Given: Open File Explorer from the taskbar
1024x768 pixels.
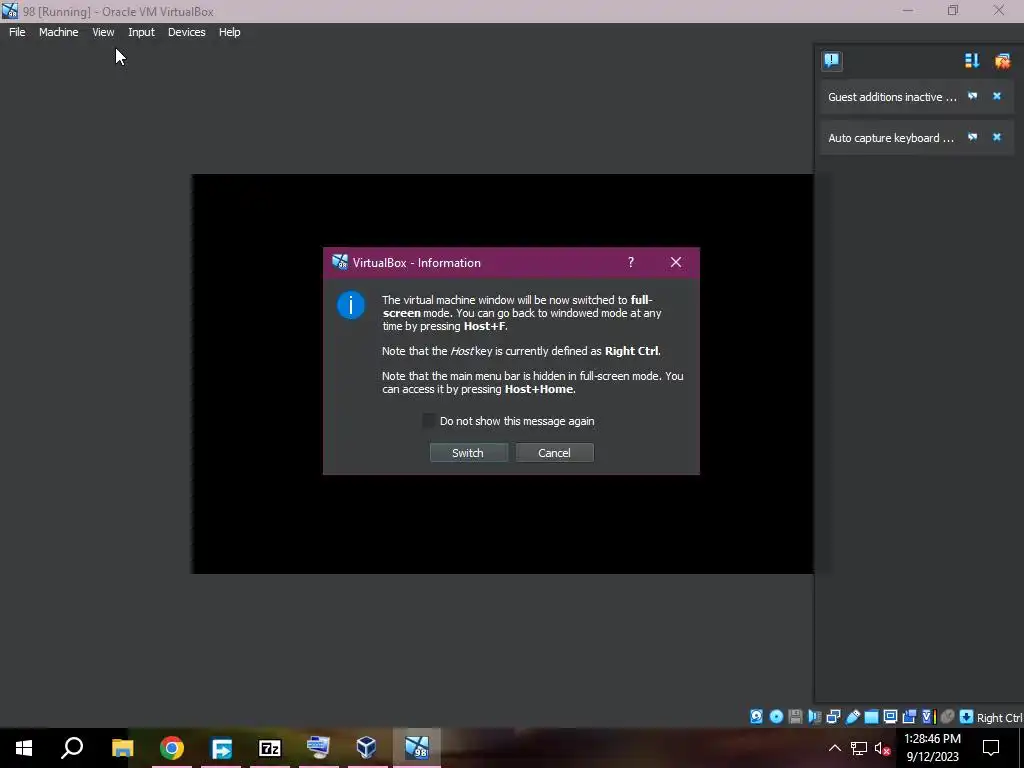Looking at the screenshot, I should click(122, 748).
